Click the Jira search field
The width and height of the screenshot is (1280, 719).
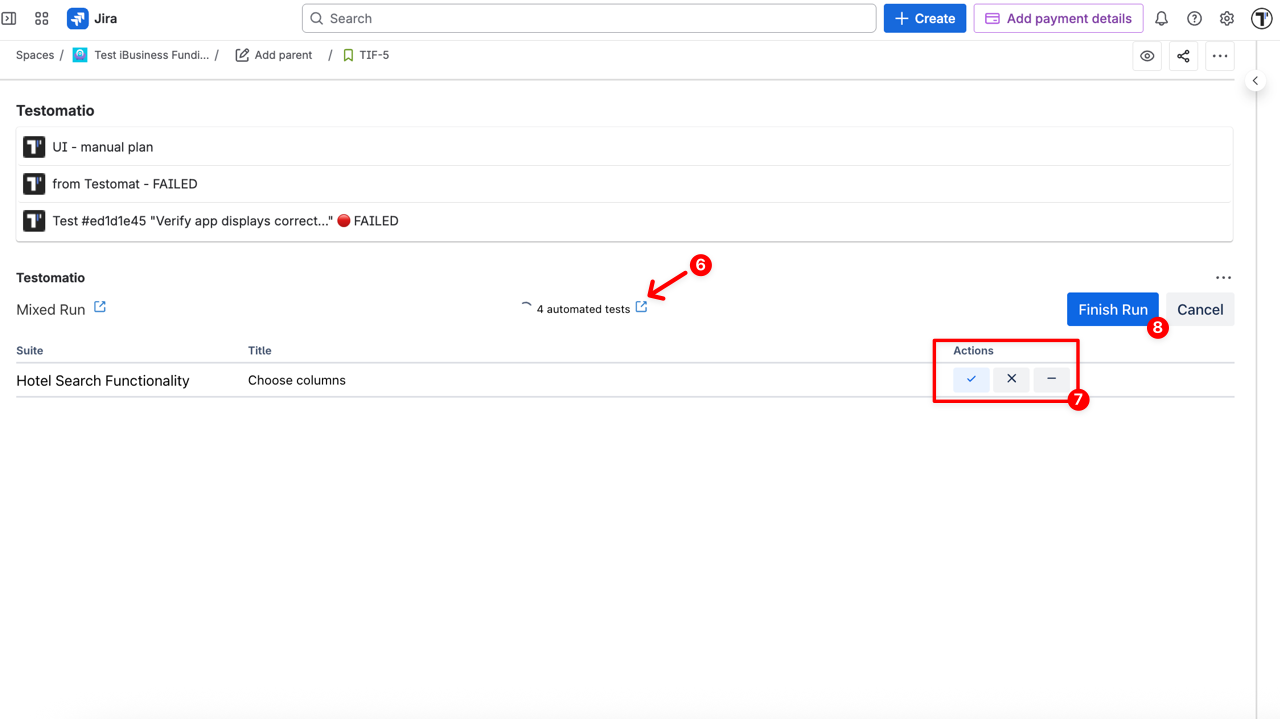[589, 19]
